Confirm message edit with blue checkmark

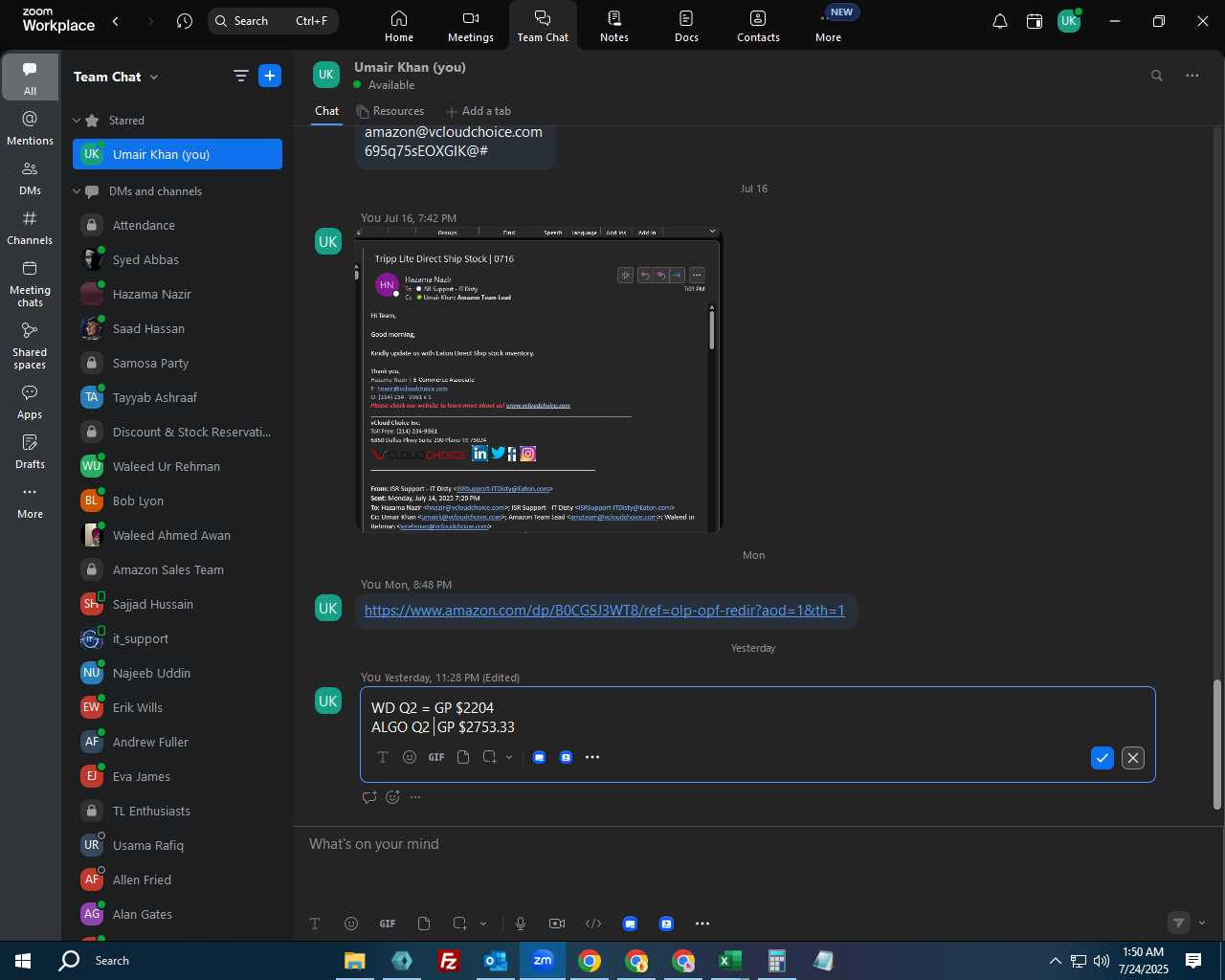(x=1102, y=758)
